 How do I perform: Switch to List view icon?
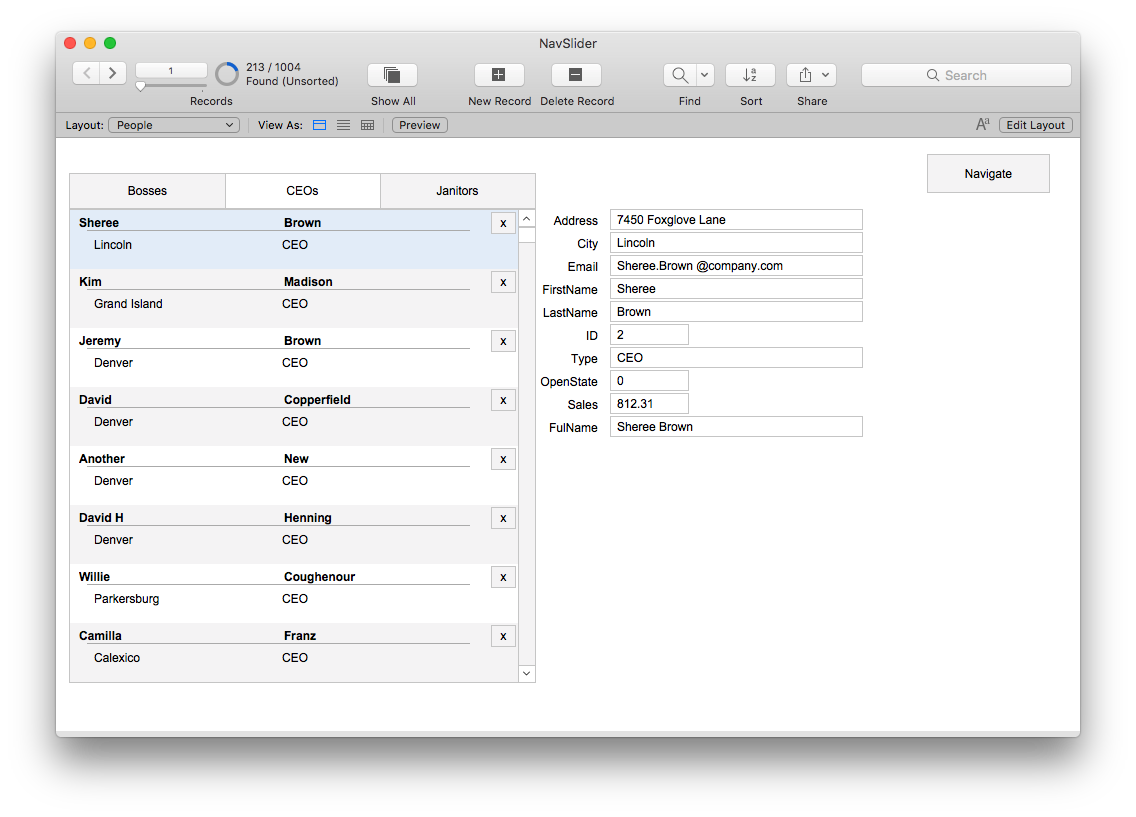point(343,125)
